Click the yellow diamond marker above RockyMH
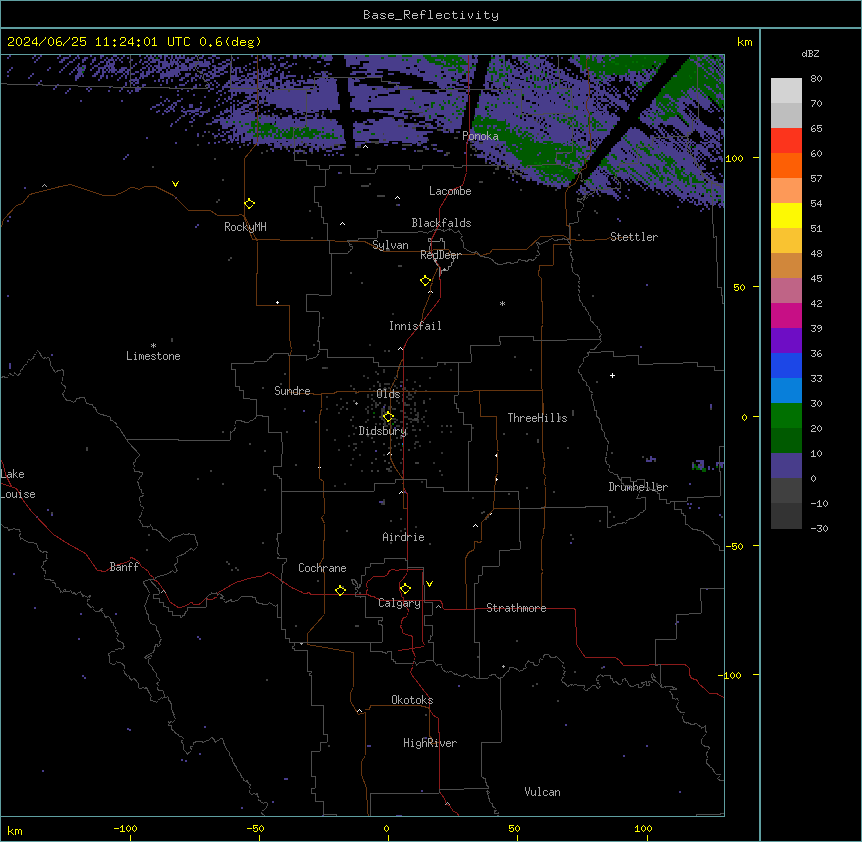This screenshot has height=842, width=862. [x=249, y=203]
